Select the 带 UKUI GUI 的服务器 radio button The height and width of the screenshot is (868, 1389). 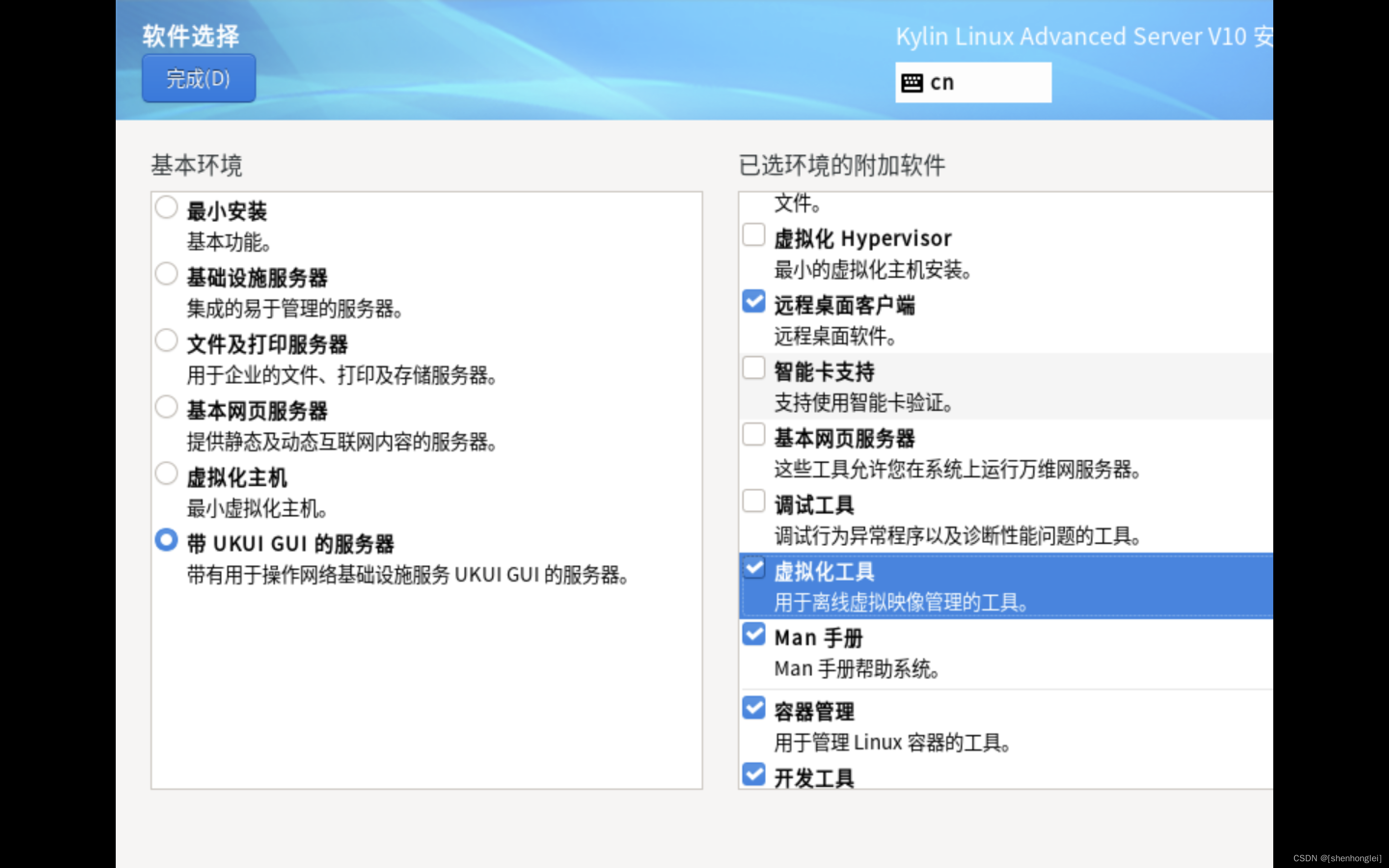[166, 540]
